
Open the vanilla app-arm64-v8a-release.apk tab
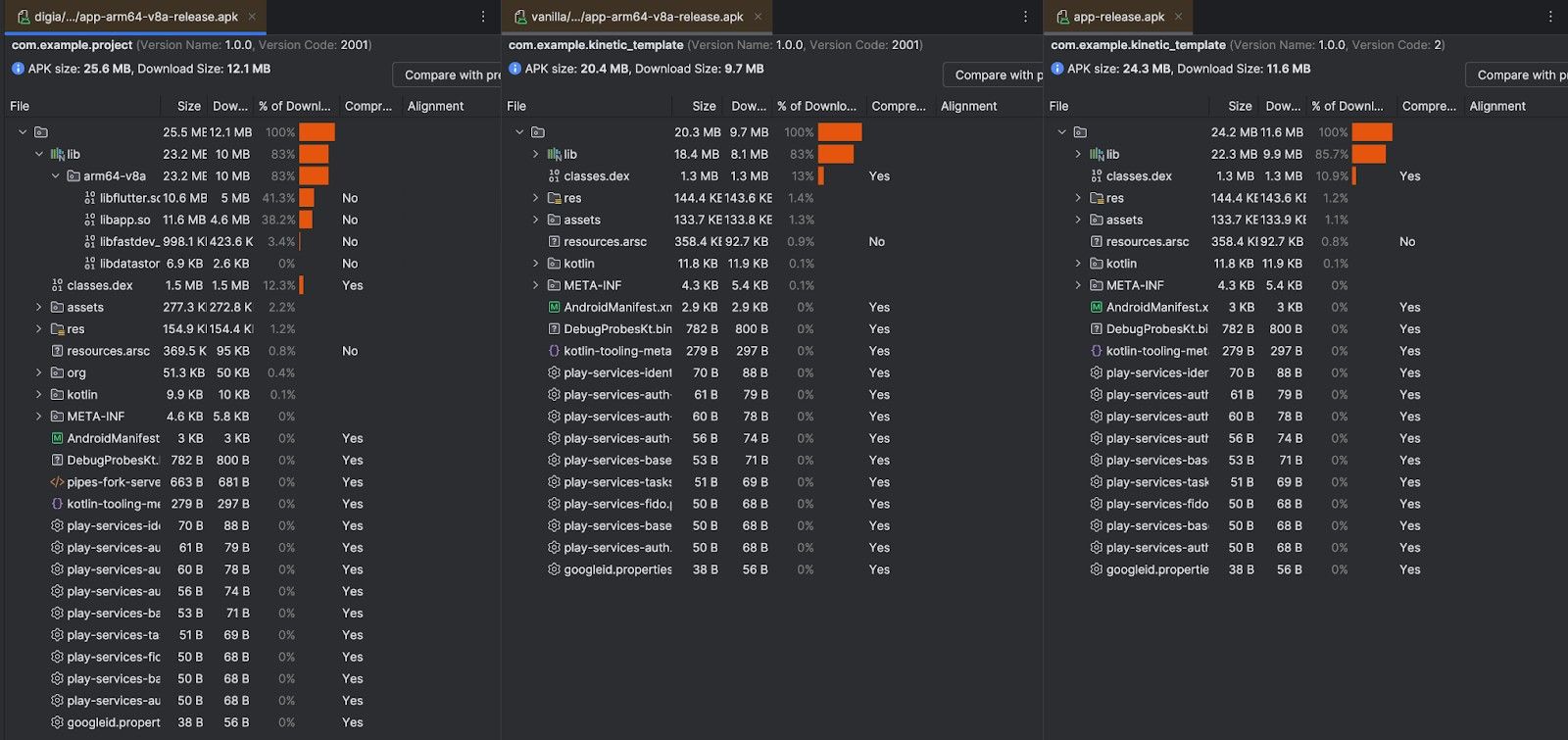coord(638,17)
